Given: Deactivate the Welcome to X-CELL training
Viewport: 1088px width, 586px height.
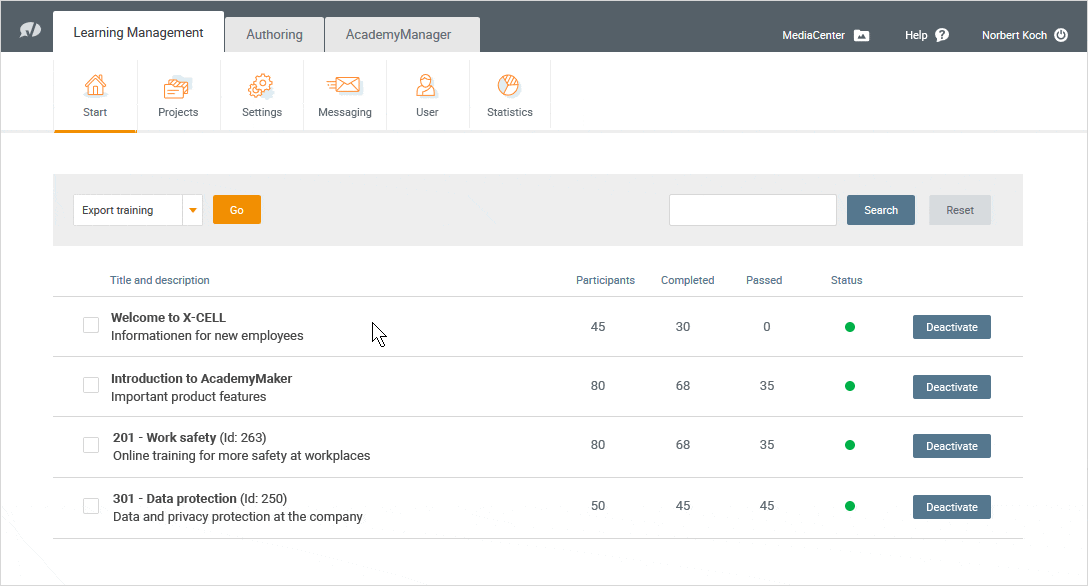Looking at the screenshot, I should [951, 327].
